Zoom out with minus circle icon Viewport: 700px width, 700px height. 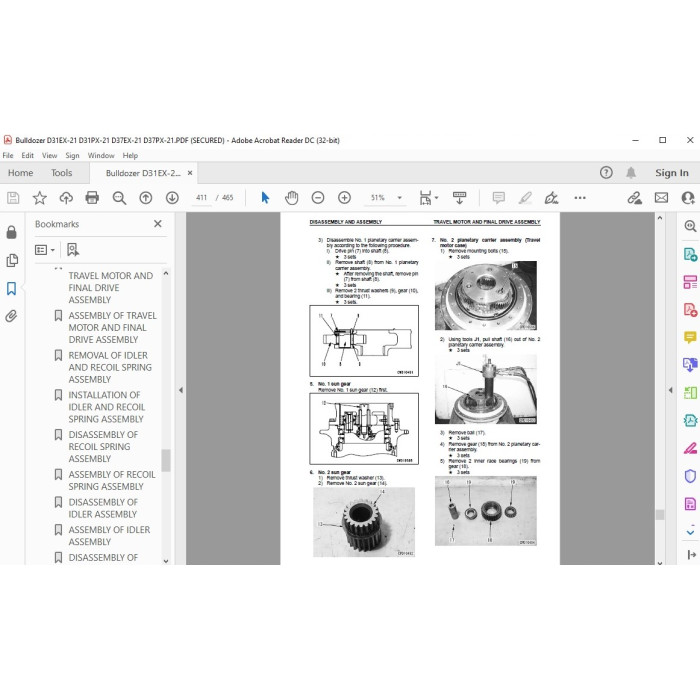318,198
